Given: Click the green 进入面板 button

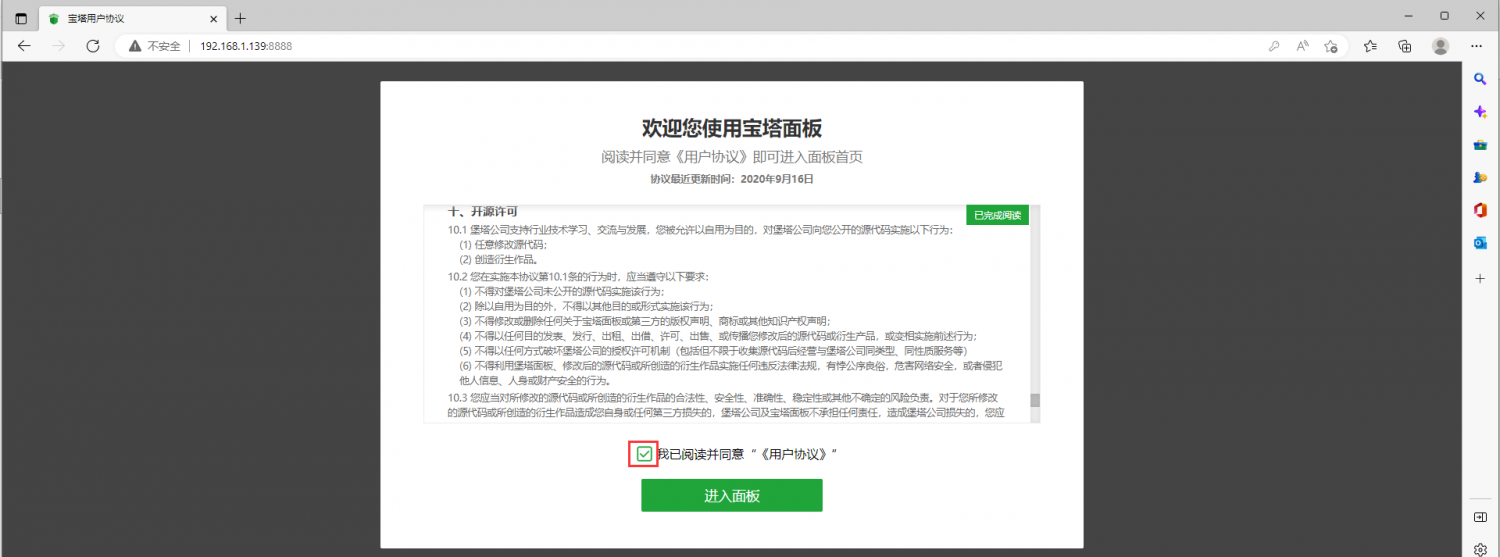Looking at the screenshot, I should click(x=731, y=495).
